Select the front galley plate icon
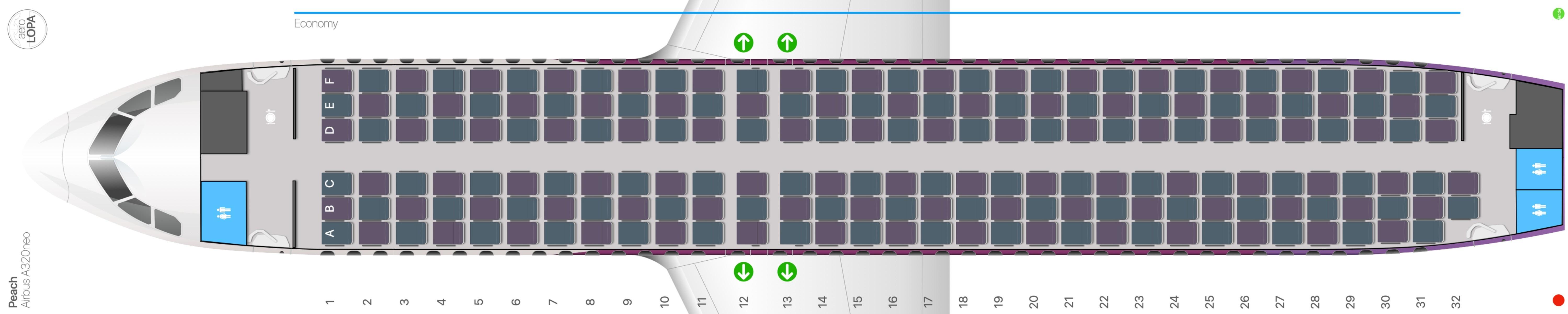 [x=271, y=116]
